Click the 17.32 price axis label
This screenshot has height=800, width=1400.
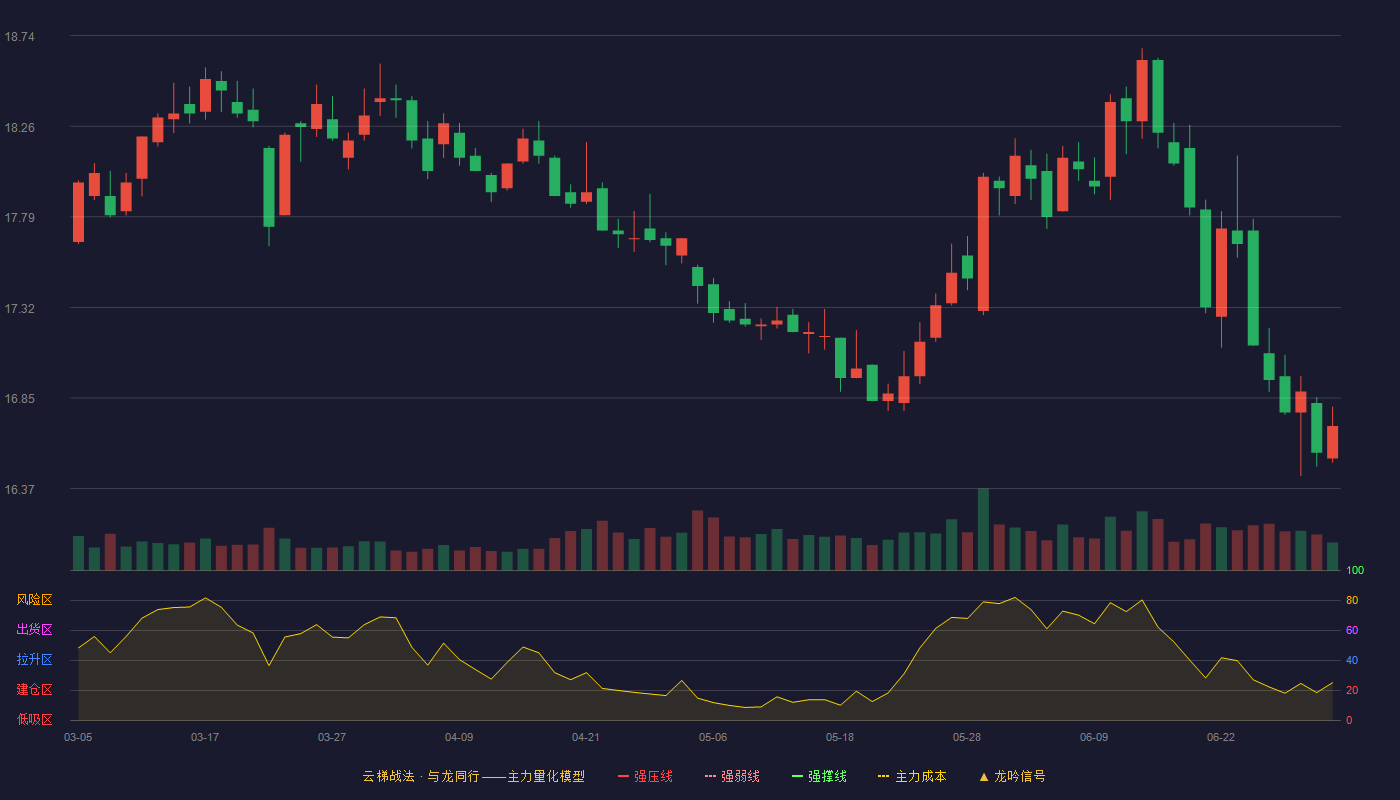click(x=20, y=309)
